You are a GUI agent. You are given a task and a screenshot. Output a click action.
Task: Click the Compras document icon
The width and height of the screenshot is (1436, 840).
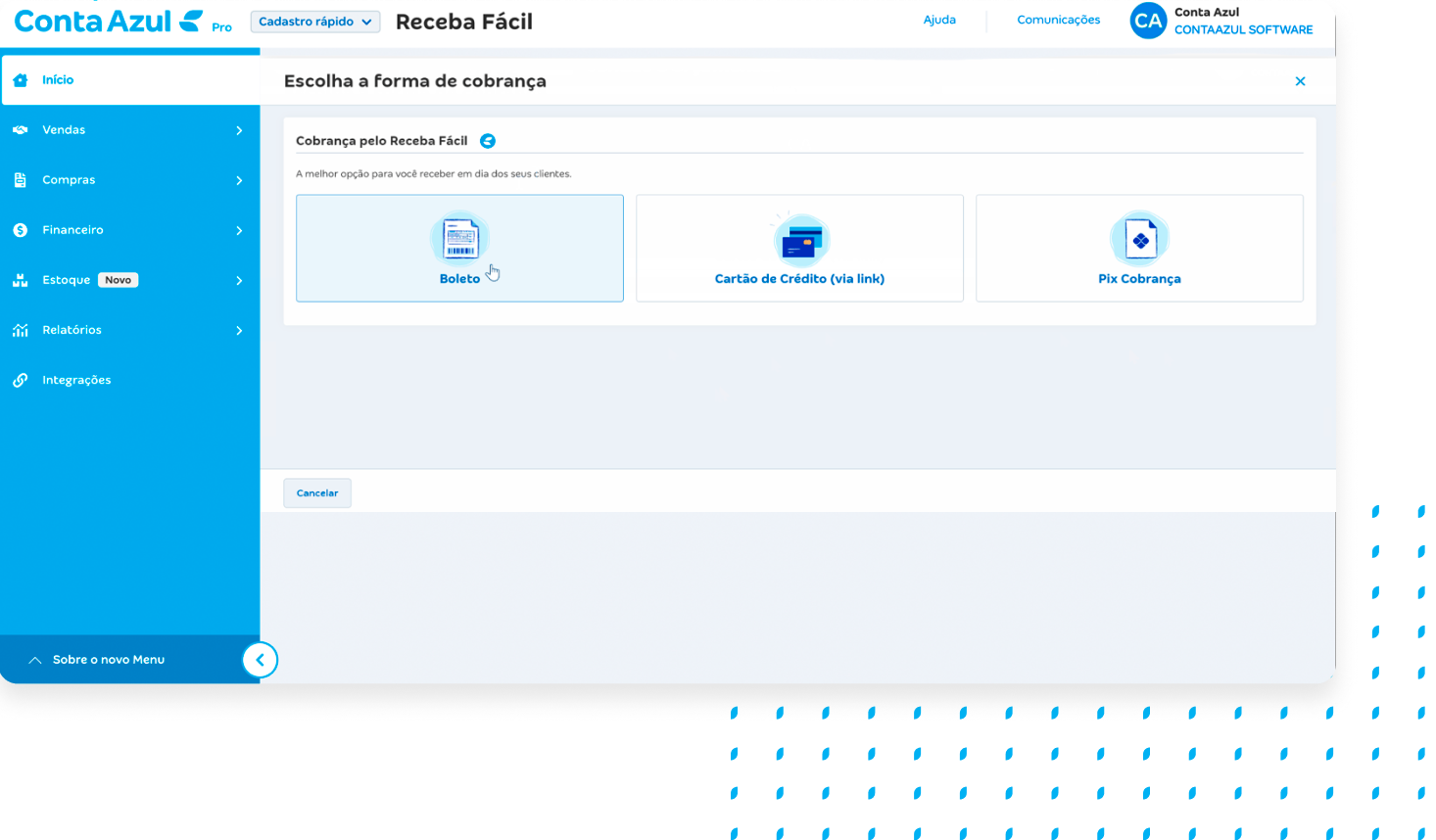[21, 180]
